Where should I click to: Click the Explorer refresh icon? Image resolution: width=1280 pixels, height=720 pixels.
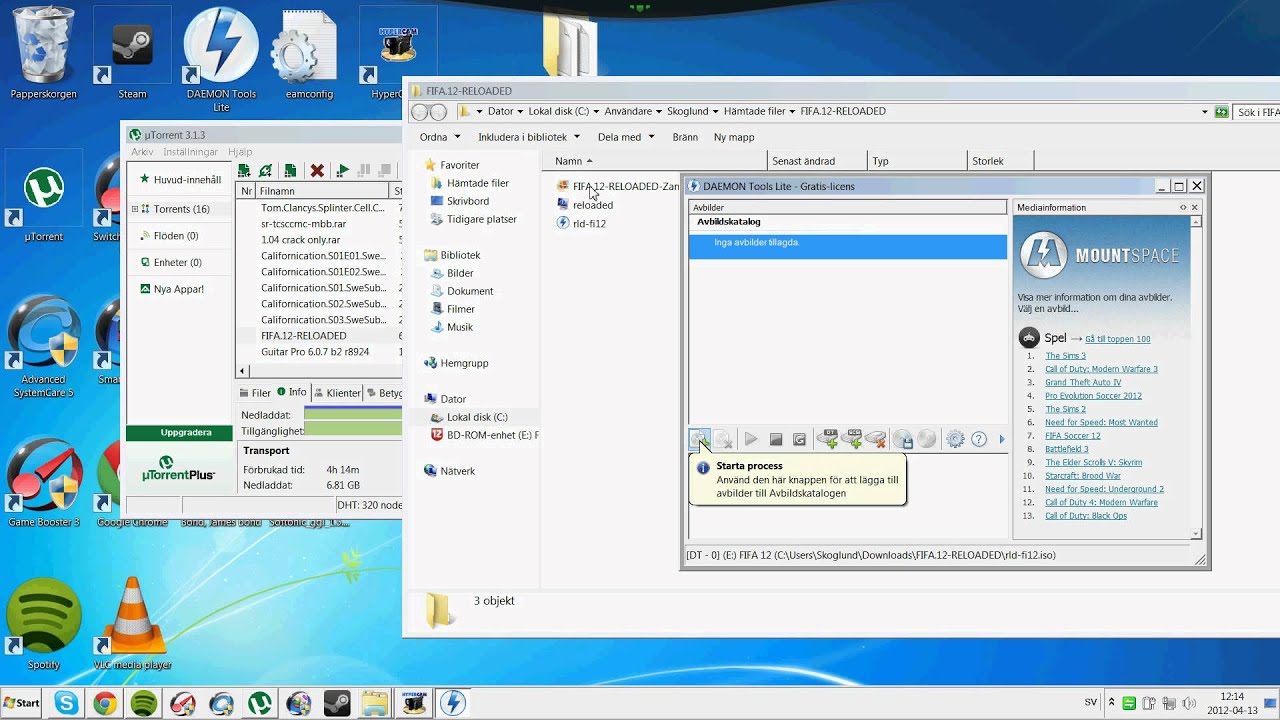(x=1221, y=112)
